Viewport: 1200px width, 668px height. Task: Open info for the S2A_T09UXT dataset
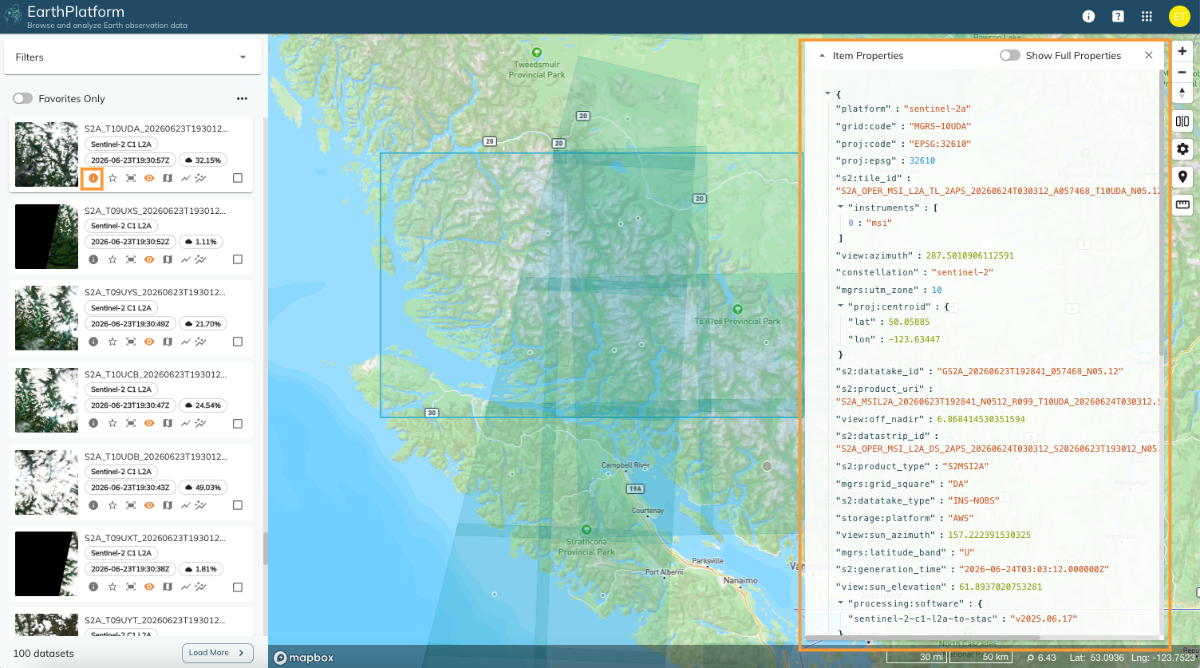point(93,586)
